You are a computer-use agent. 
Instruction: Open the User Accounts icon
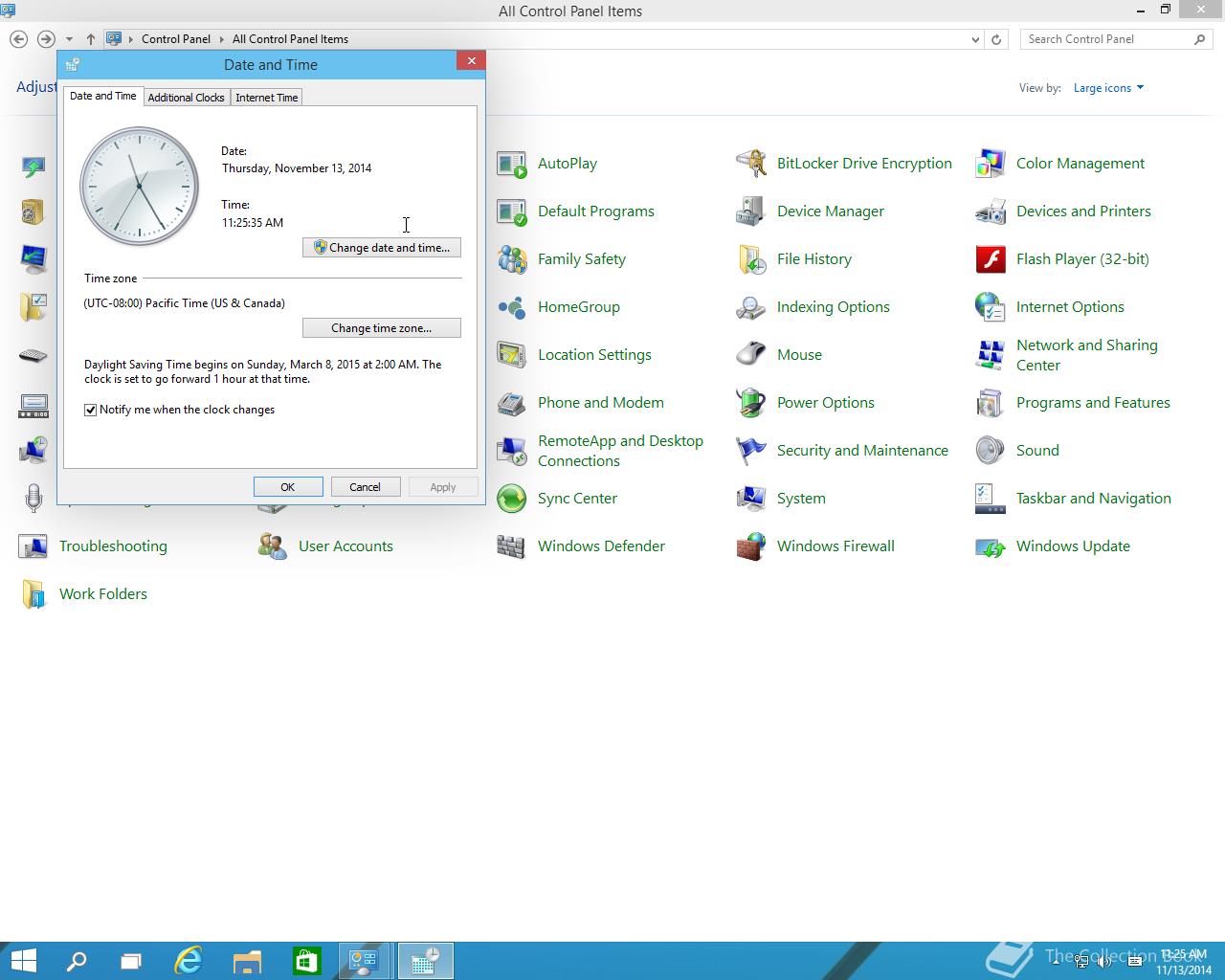[x=273, y=546]
